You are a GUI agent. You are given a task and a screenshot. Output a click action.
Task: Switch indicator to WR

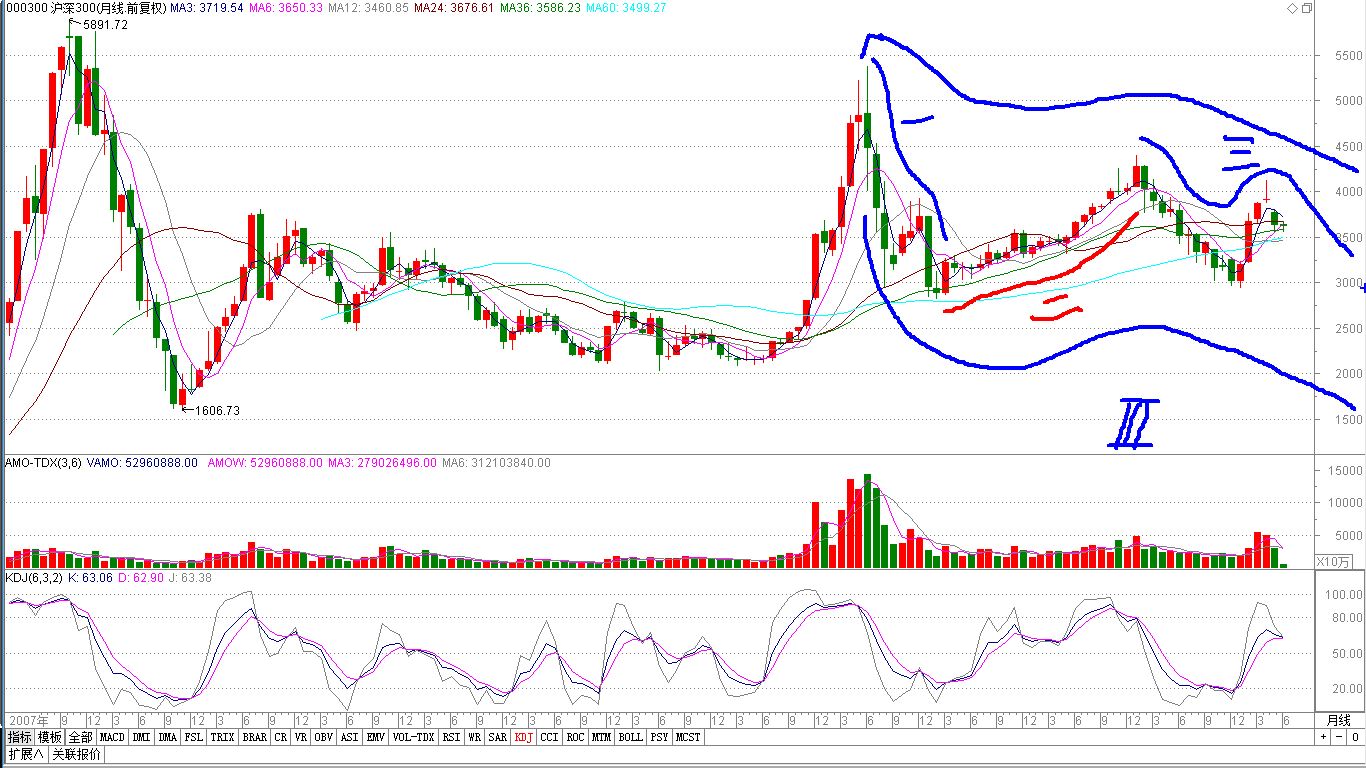tap(475, 737)
